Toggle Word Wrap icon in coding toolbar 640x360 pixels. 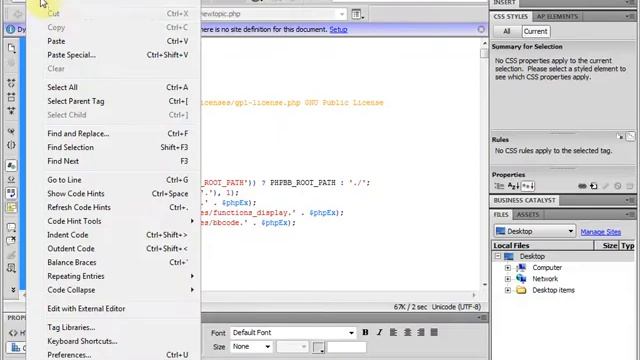pos(11,193)
